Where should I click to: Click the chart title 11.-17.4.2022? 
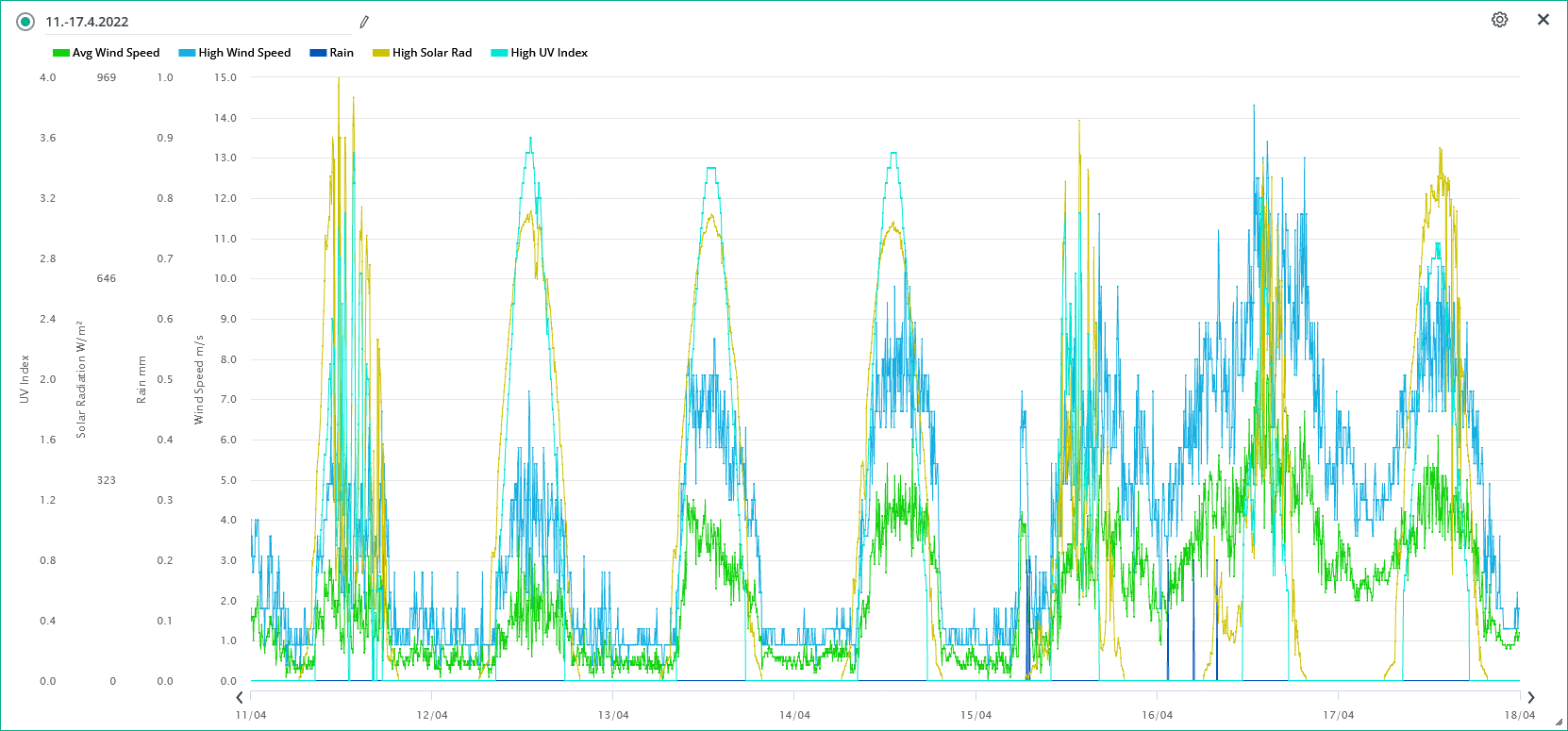click(87, 22)
